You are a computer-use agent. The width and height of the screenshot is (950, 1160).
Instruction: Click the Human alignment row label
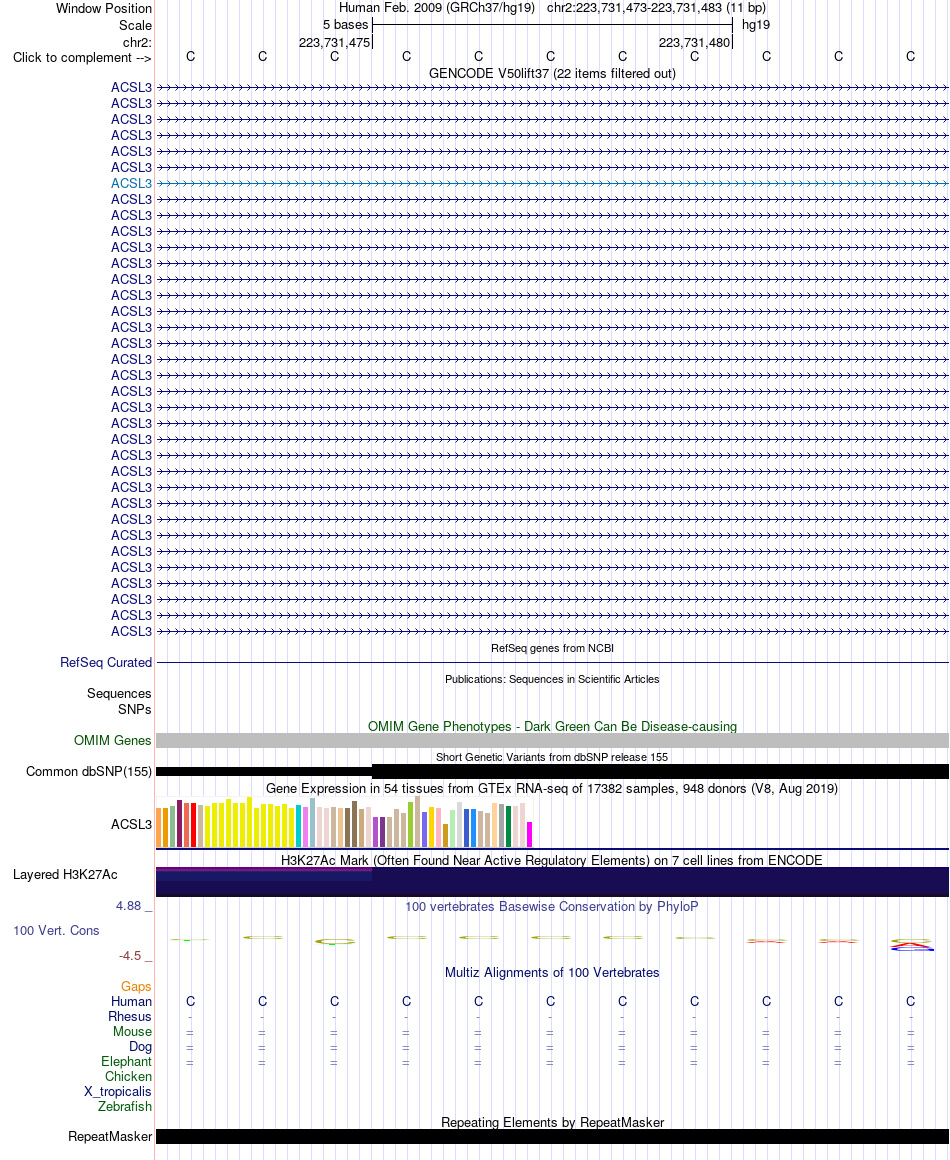tap(131, 1002)
